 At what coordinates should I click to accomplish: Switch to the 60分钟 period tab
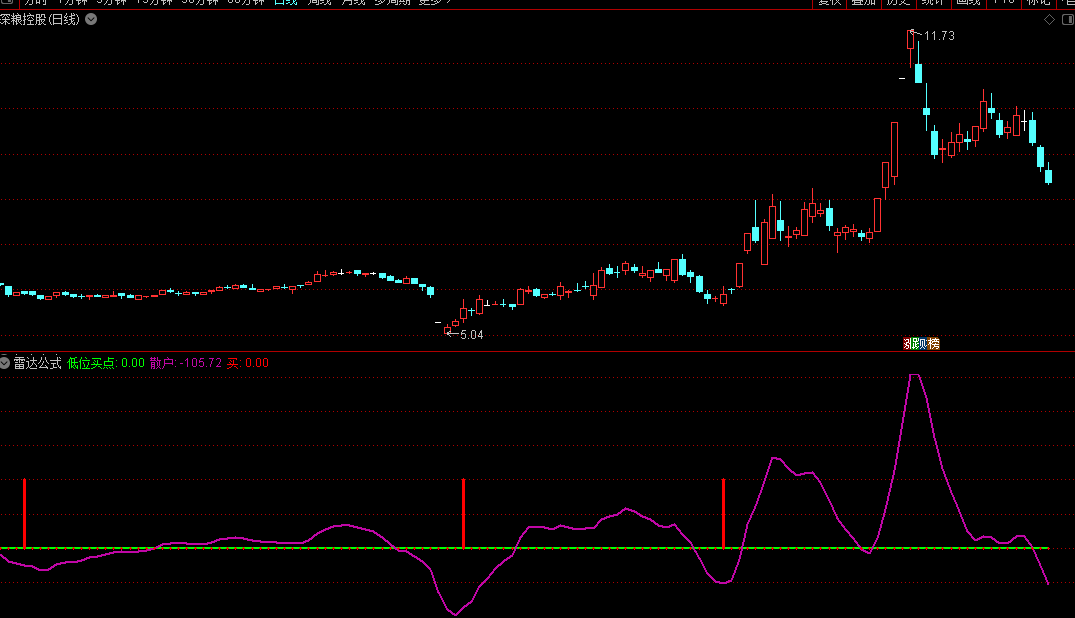pos(245,3)
